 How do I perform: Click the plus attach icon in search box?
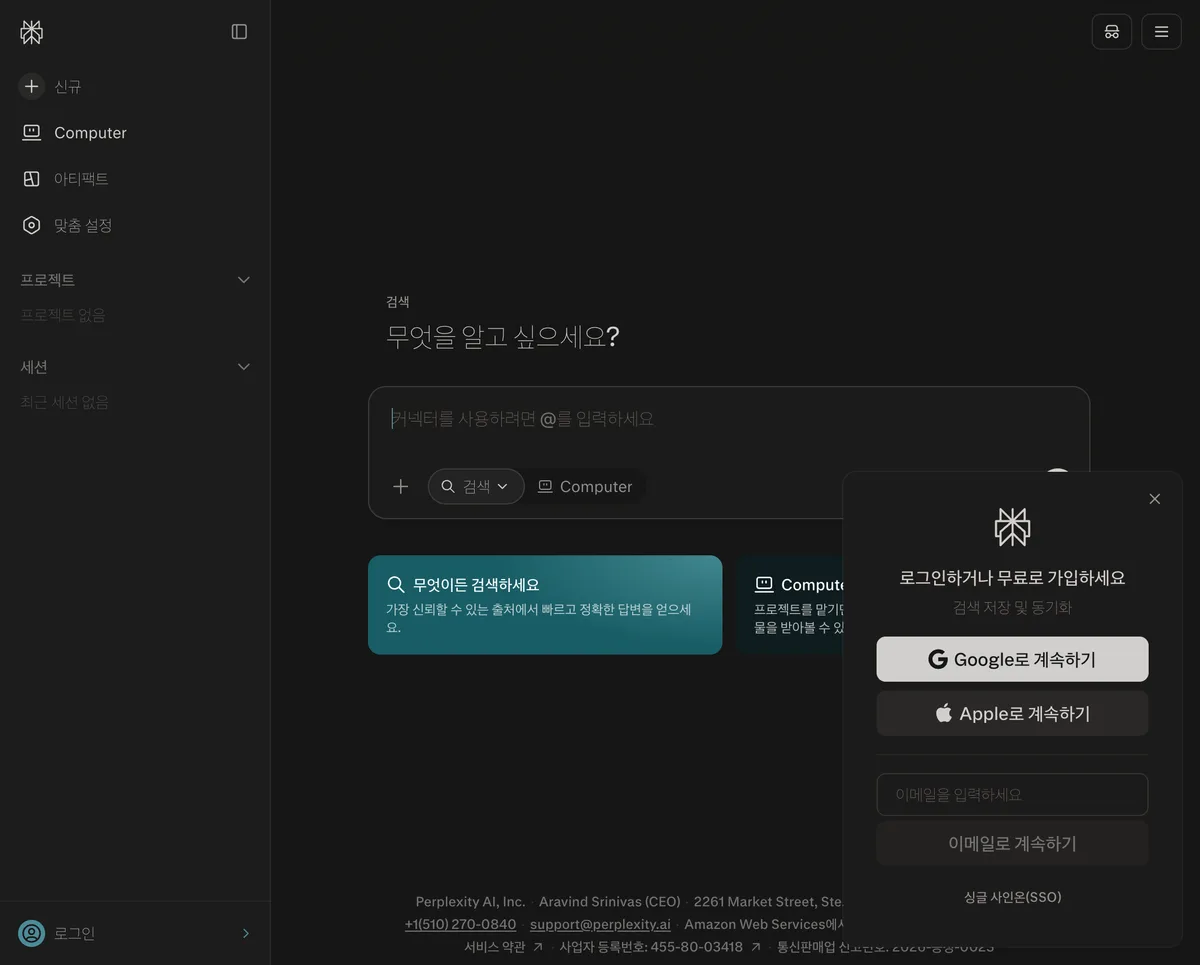point(401,487)
